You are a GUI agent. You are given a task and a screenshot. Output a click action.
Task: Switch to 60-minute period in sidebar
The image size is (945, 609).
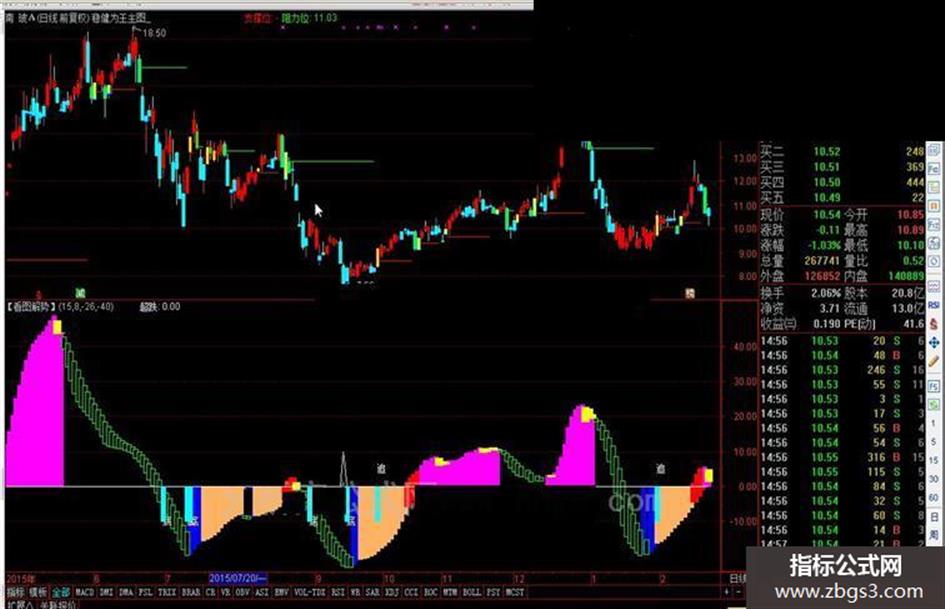tap(934, 497)
